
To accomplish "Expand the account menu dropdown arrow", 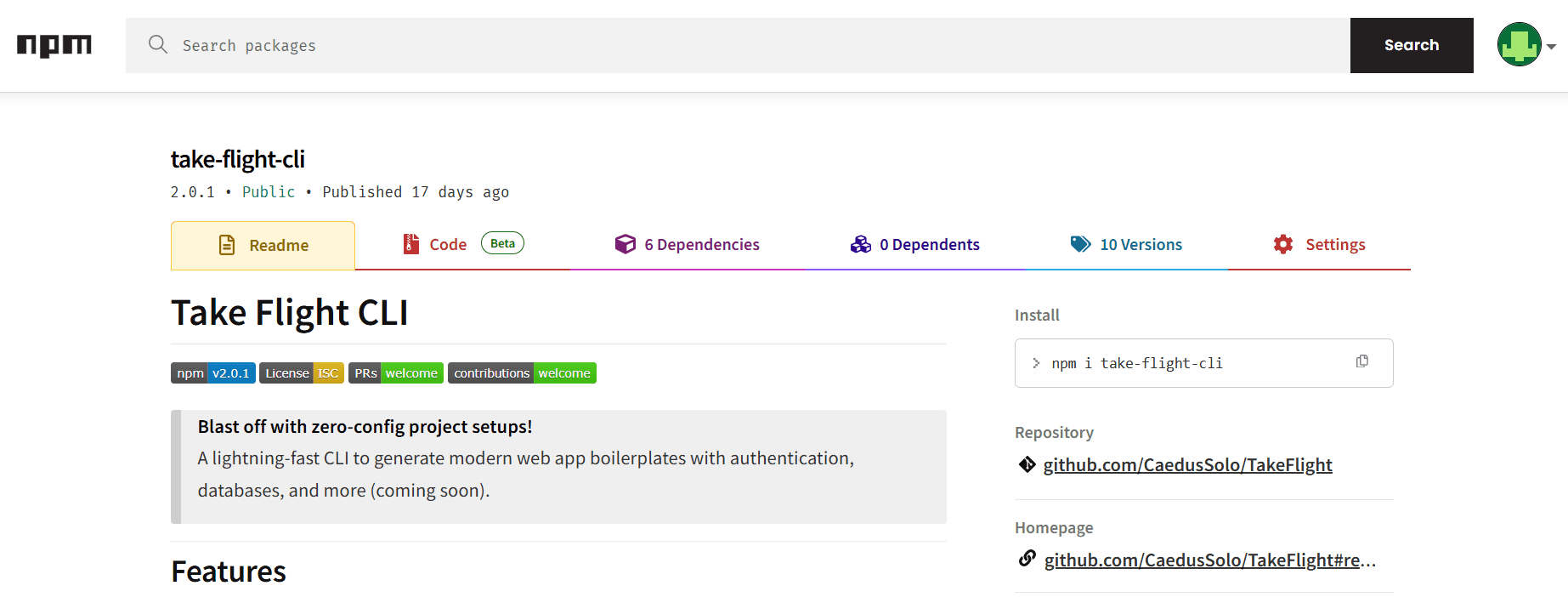I will tap(1551, 47).
